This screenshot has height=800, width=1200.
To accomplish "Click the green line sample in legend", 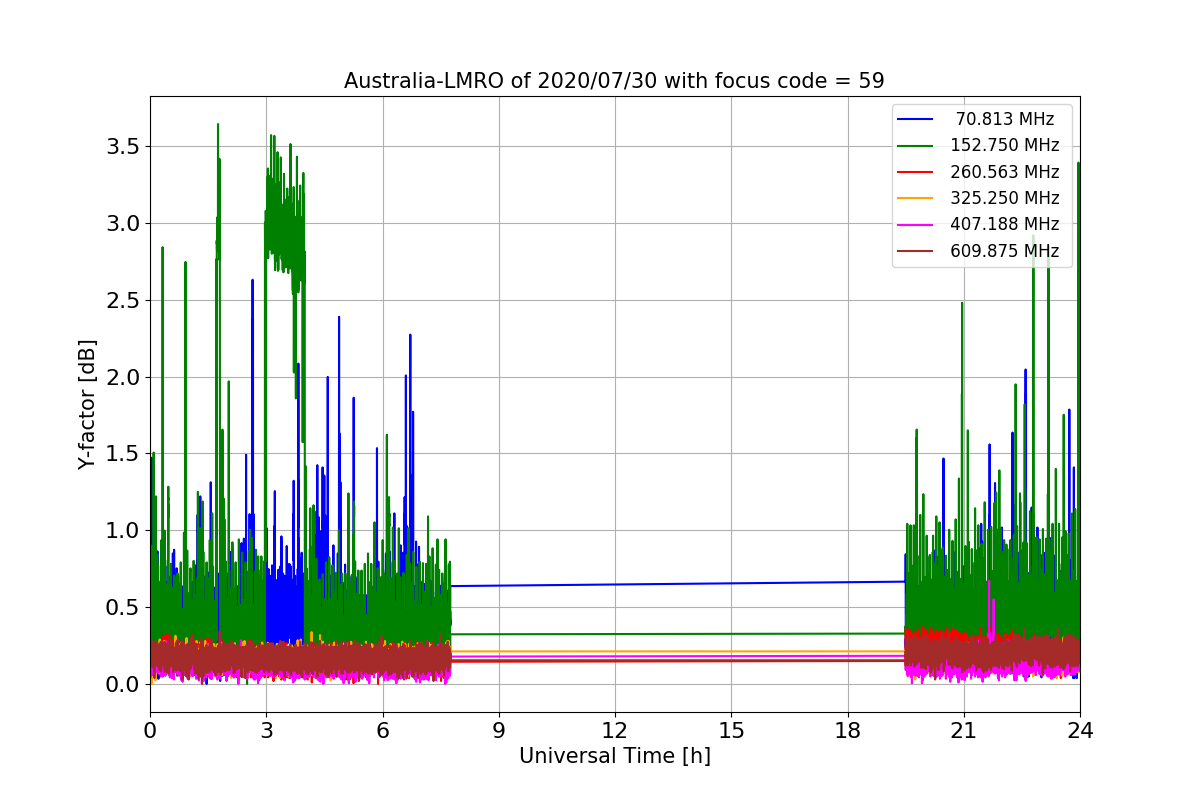I will (x=916, y=146).
